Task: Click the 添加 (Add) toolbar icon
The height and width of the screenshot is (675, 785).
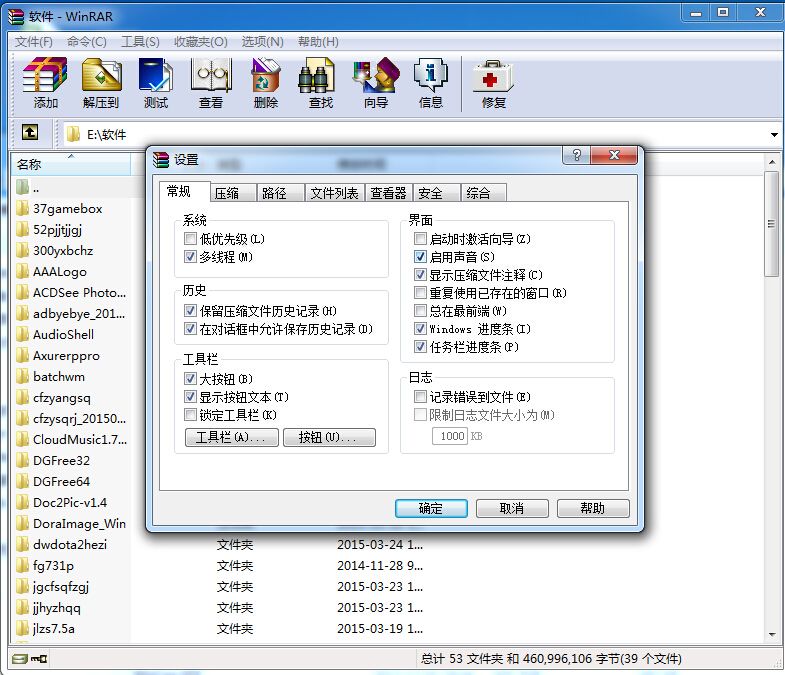Action: tap(45, 75)
